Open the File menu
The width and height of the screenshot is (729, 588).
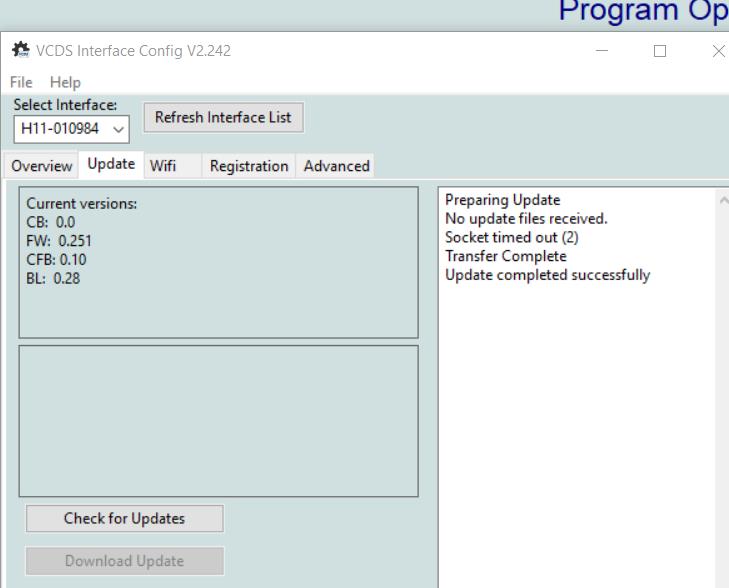point(21,82)
